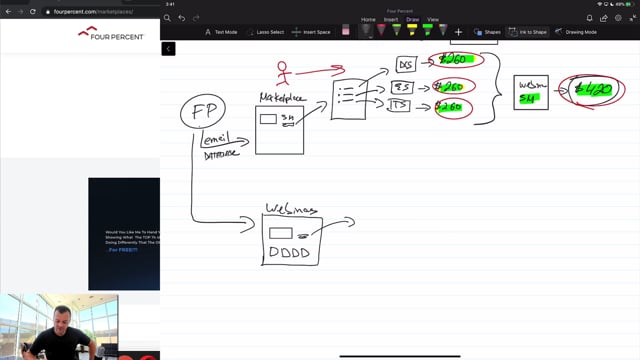640x360 pixels.
Task: Undo the last ink stroke
Action: point(182,18)
